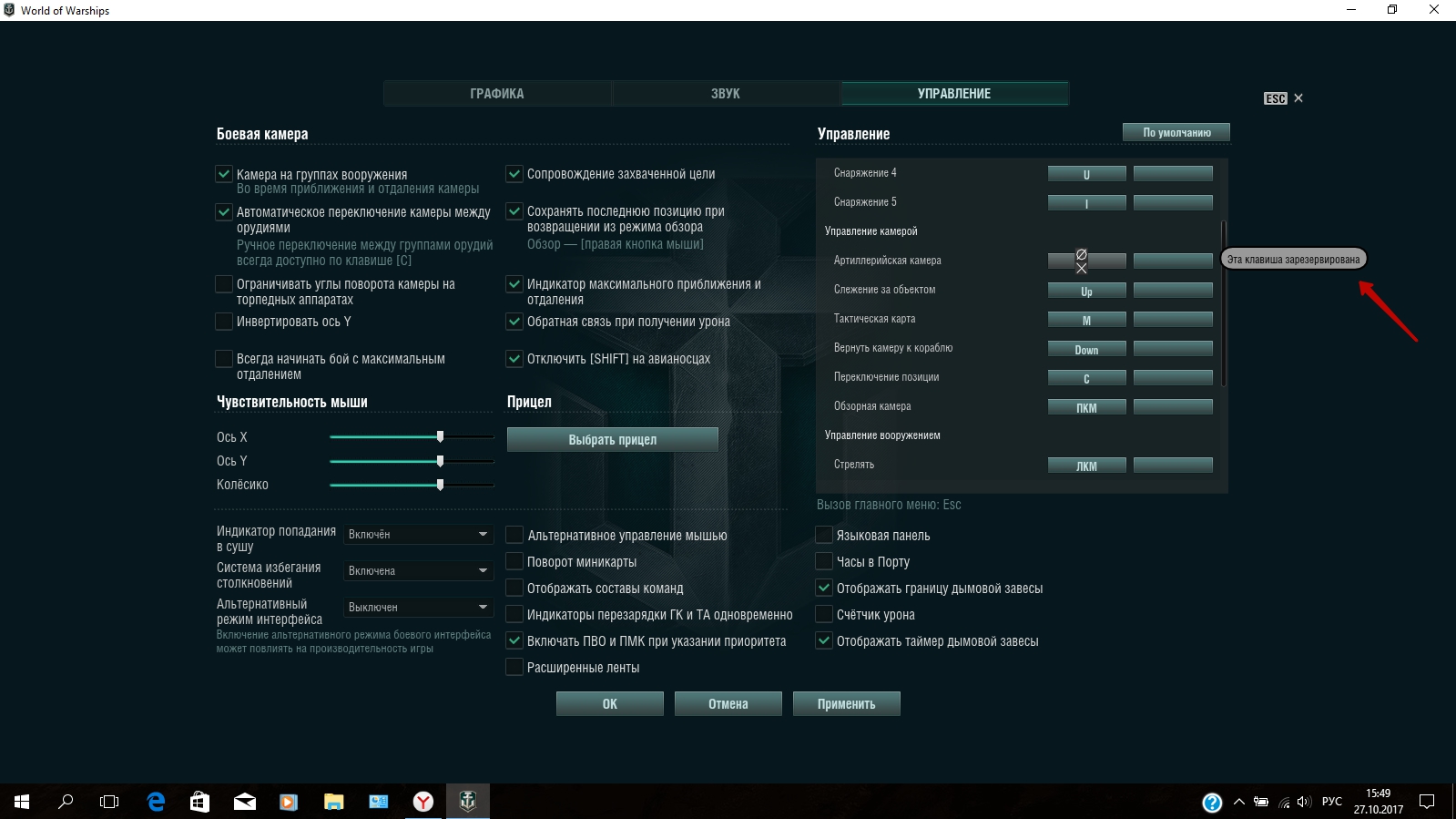Open the Альтернативный режим интерфейса dropdown
The width and height of the screenshot is (1456, 819).
pos(418,608)
